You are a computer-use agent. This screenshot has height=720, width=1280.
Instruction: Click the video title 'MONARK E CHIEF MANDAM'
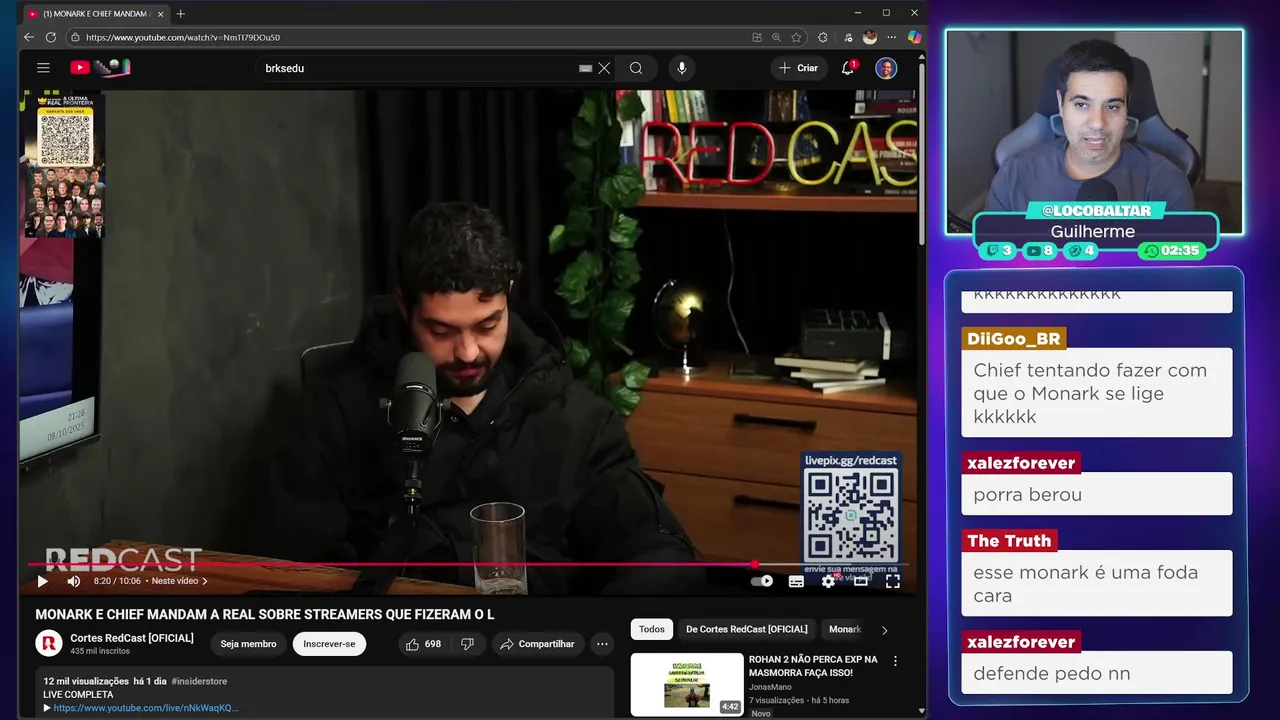tap(265, 614)
